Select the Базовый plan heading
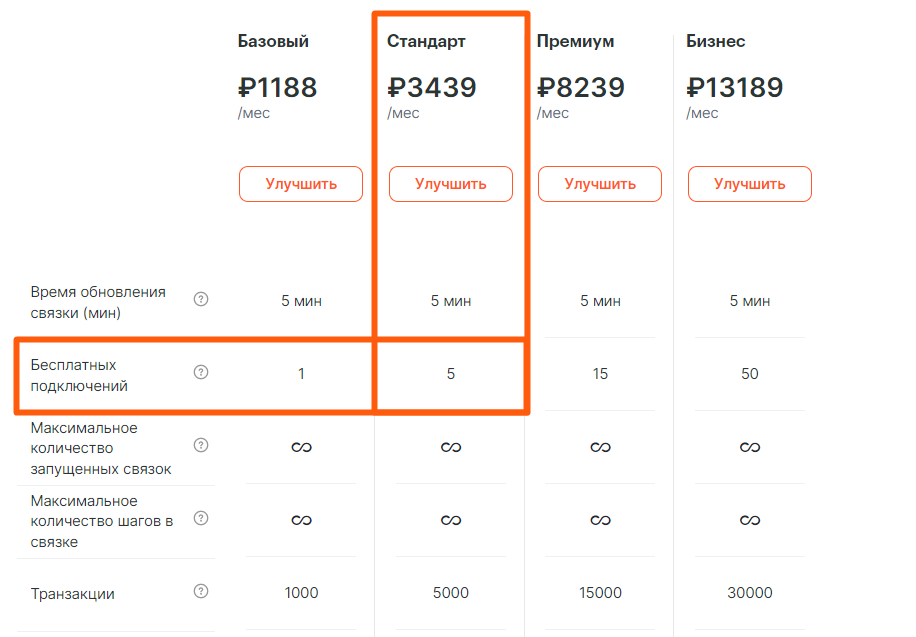Screen dimensions: 916x637 coord(273,41)
